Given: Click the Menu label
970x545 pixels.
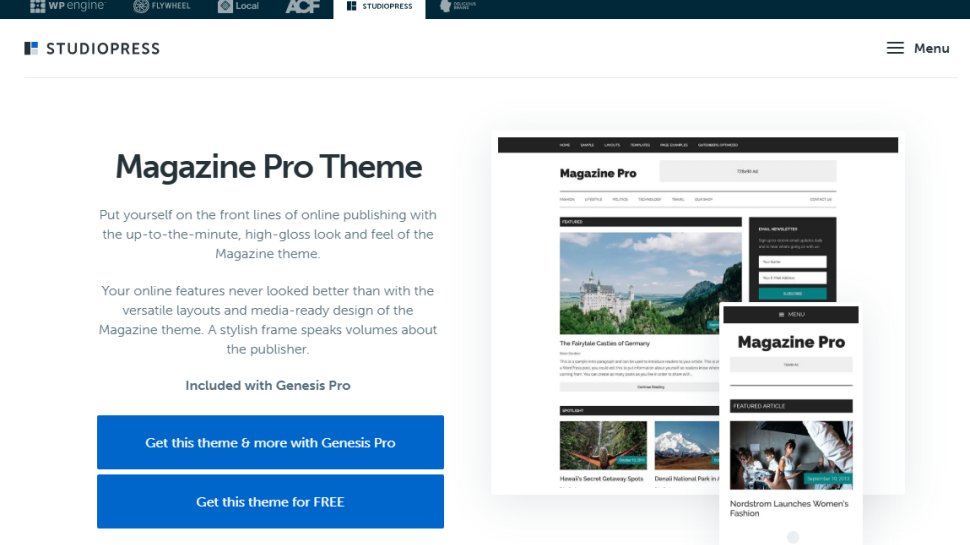Looking at the screenshot, I should (932, 48).
